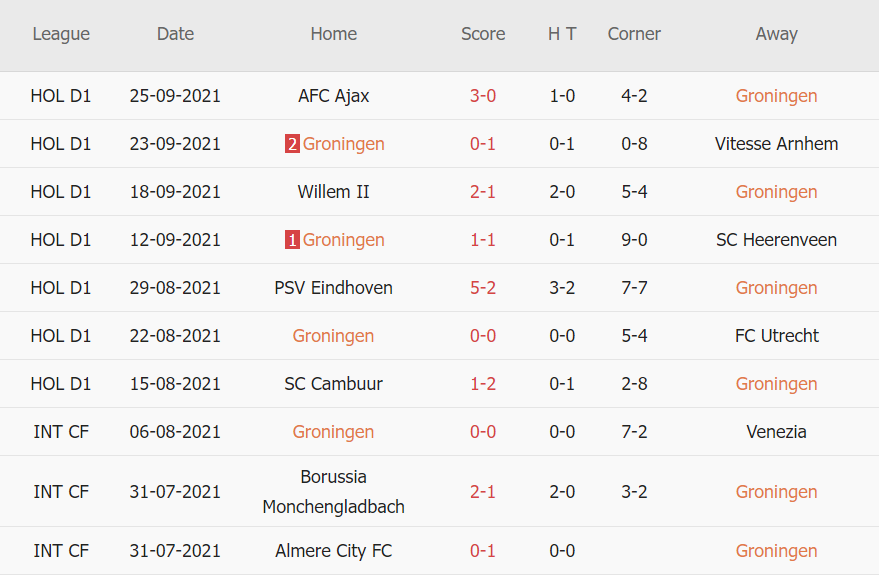
Task: Click the 1-2 score in SC Cambuur row
Action: tap(483, 384)
